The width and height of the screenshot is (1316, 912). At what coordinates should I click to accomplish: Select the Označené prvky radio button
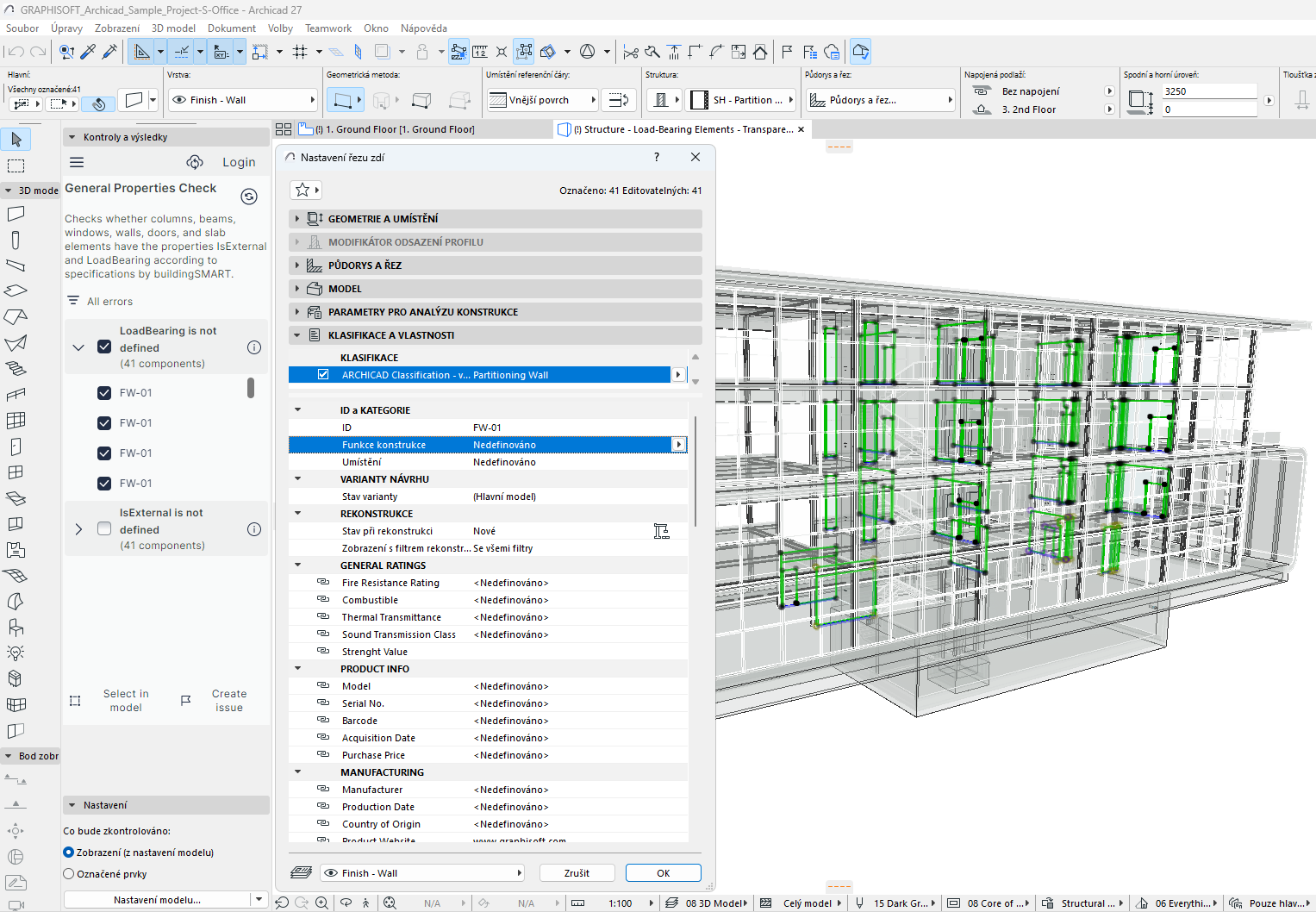click(x=69, y=874)
